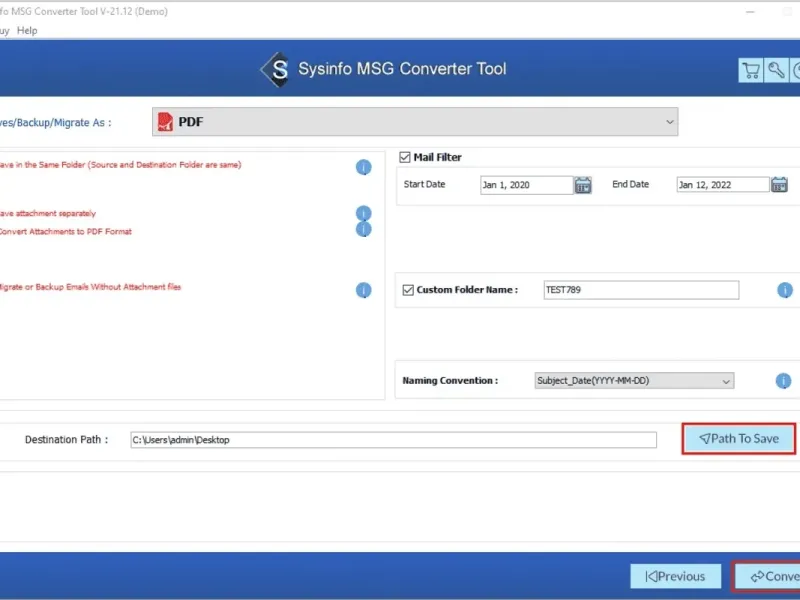The image size is (800, 600).
Task: Click the key activation icon
Action: (776, 70)
